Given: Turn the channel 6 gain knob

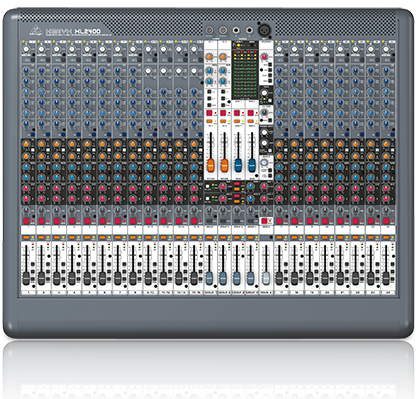Looking at the screenshot, I should tap(102, 49).
